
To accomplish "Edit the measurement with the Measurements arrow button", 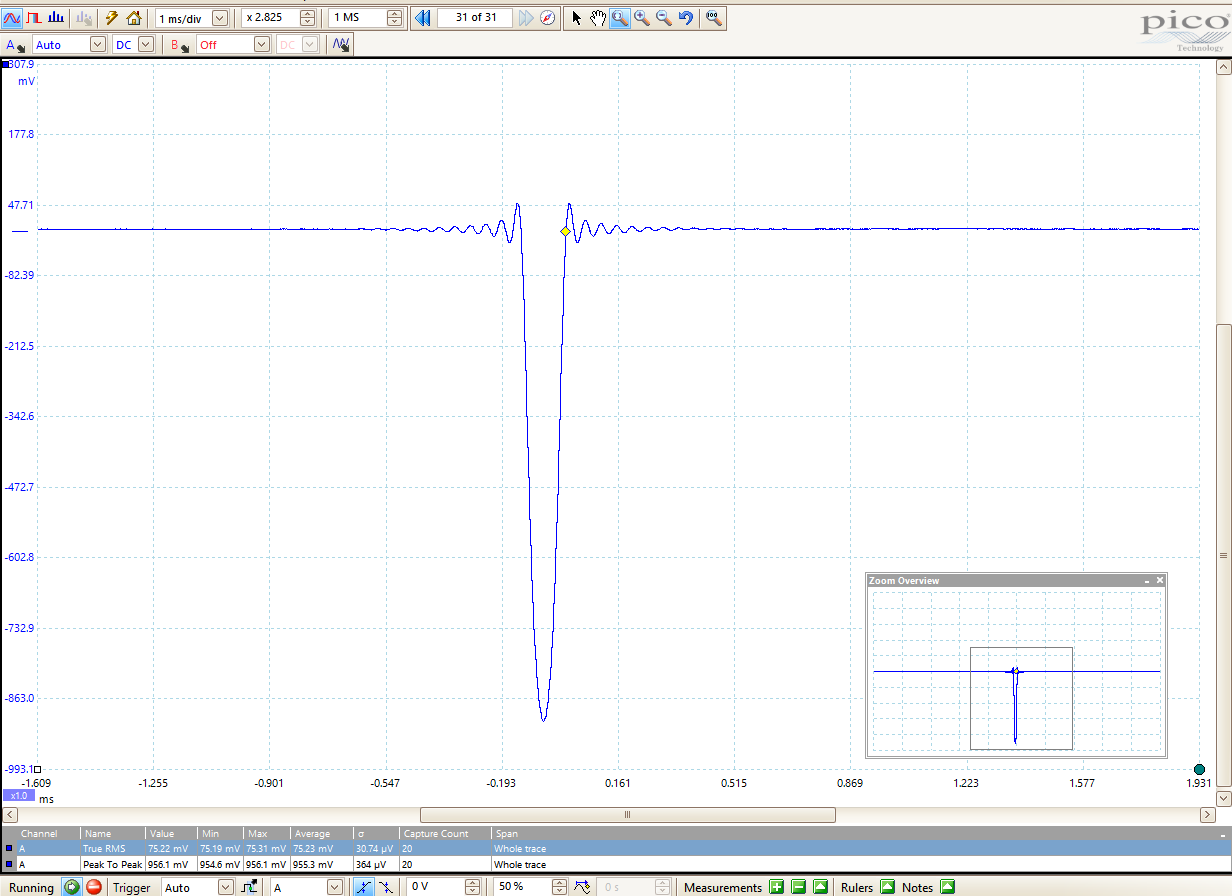I will (x=820, y=887).
